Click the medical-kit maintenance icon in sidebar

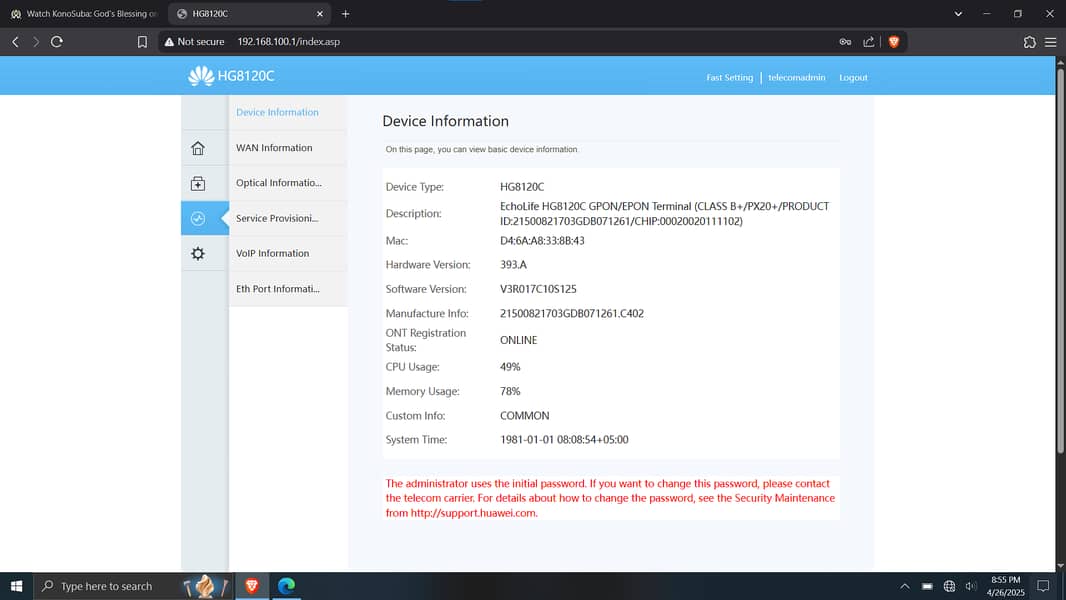pyautogui.click(x=198, y=183)
